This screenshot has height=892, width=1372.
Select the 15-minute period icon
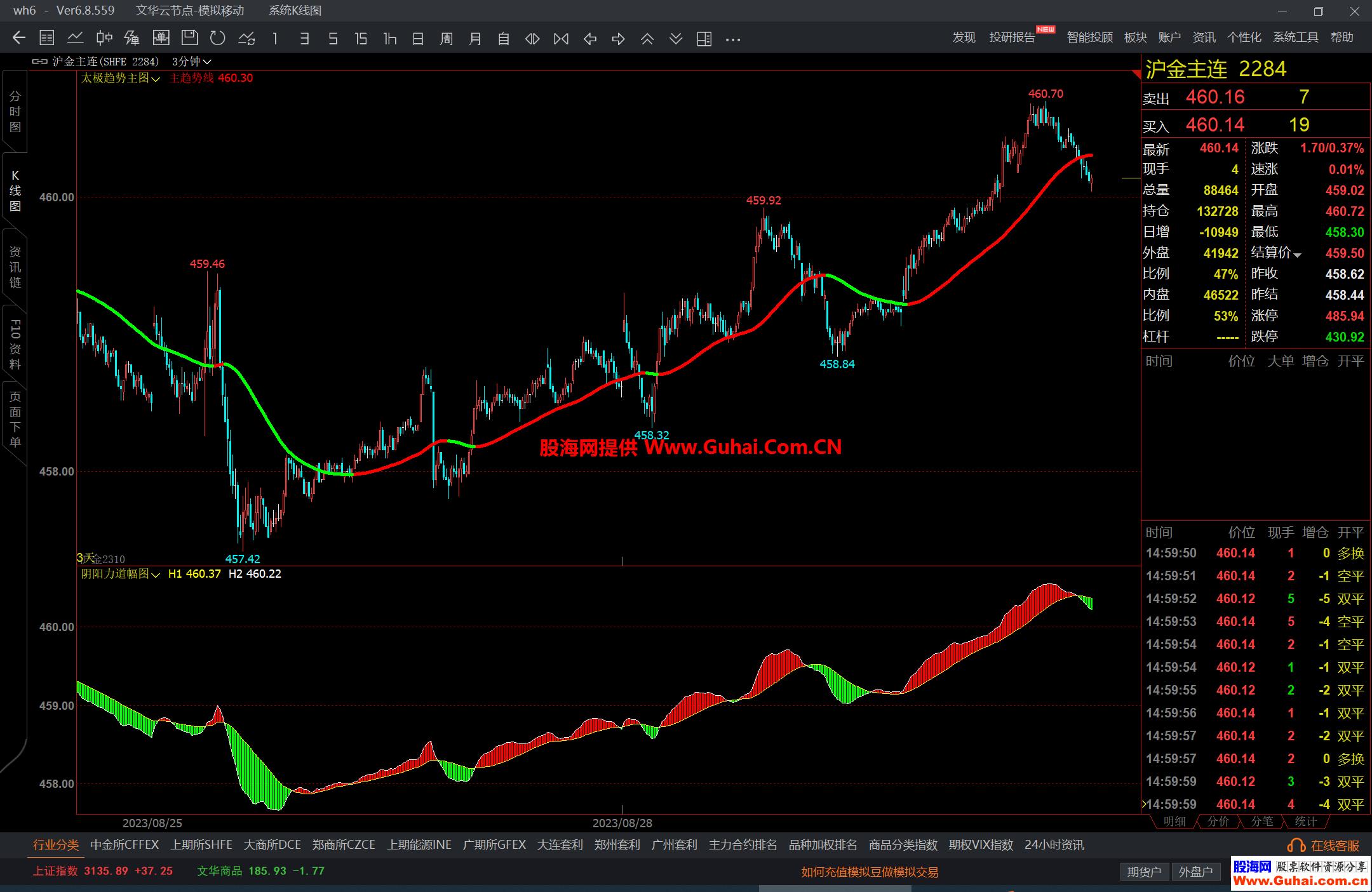[361, 39]
